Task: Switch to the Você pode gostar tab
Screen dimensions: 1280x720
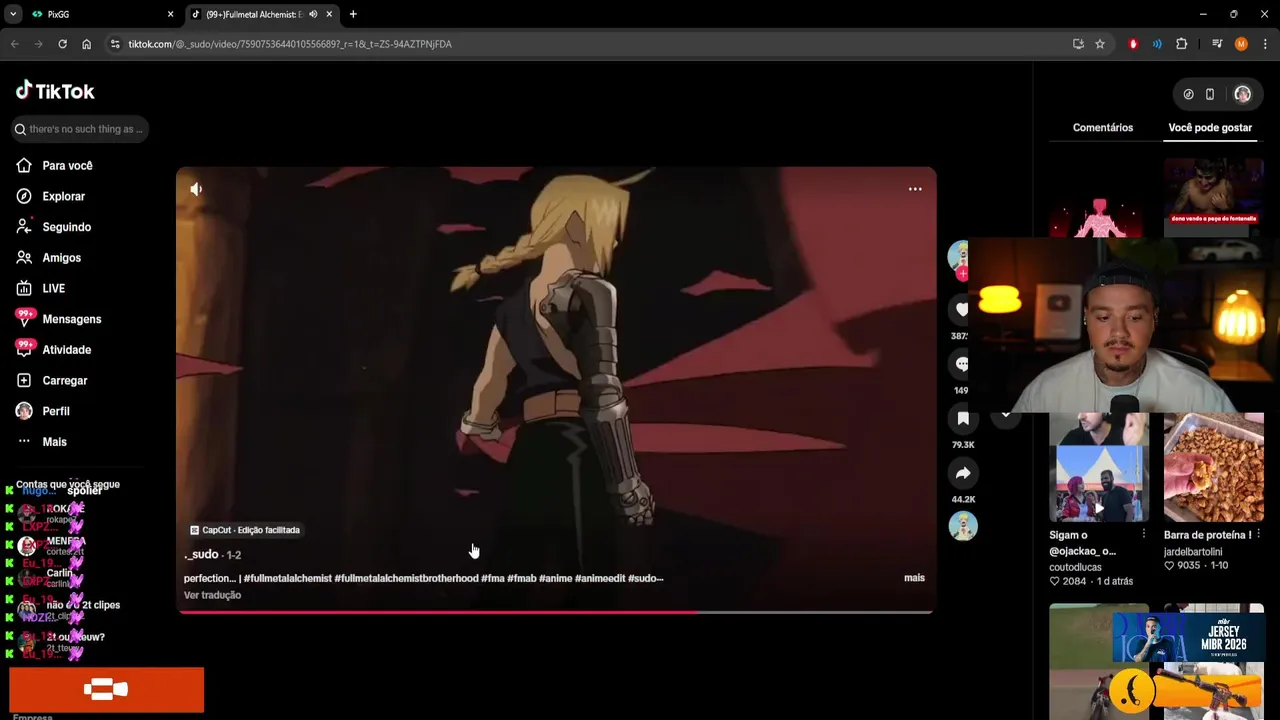Action: coord(1210,128)
